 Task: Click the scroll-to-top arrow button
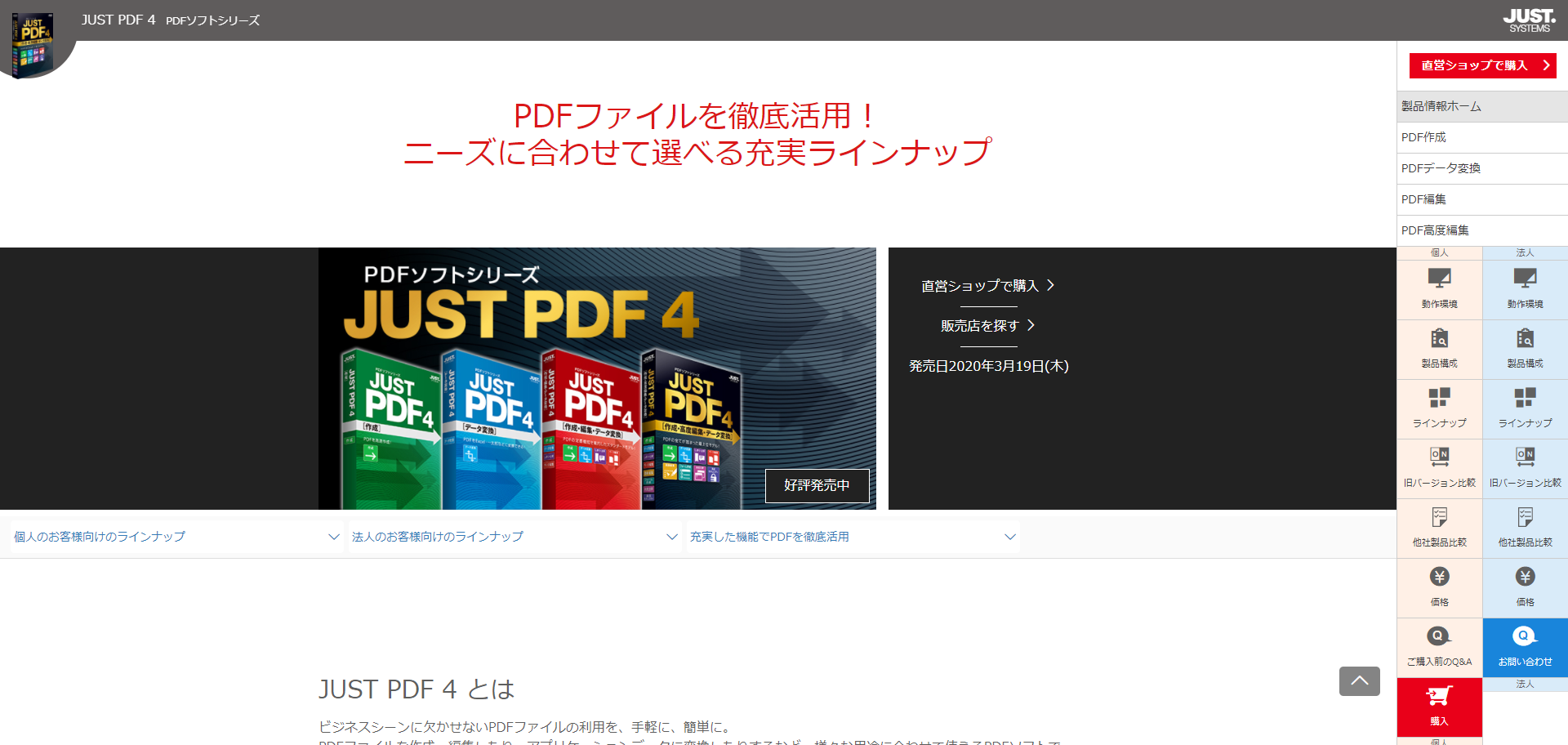[x=1359, y=681]
